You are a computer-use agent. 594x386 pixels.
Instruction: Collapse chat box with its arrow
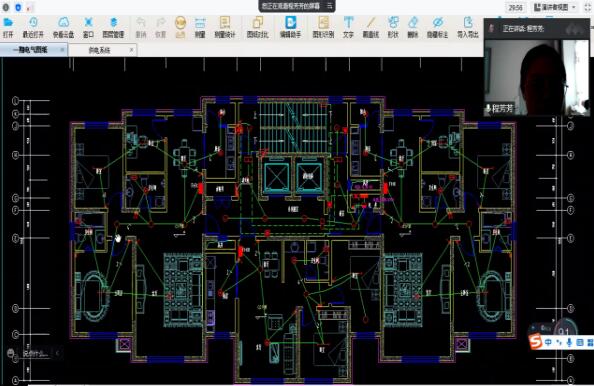point(58,353)
